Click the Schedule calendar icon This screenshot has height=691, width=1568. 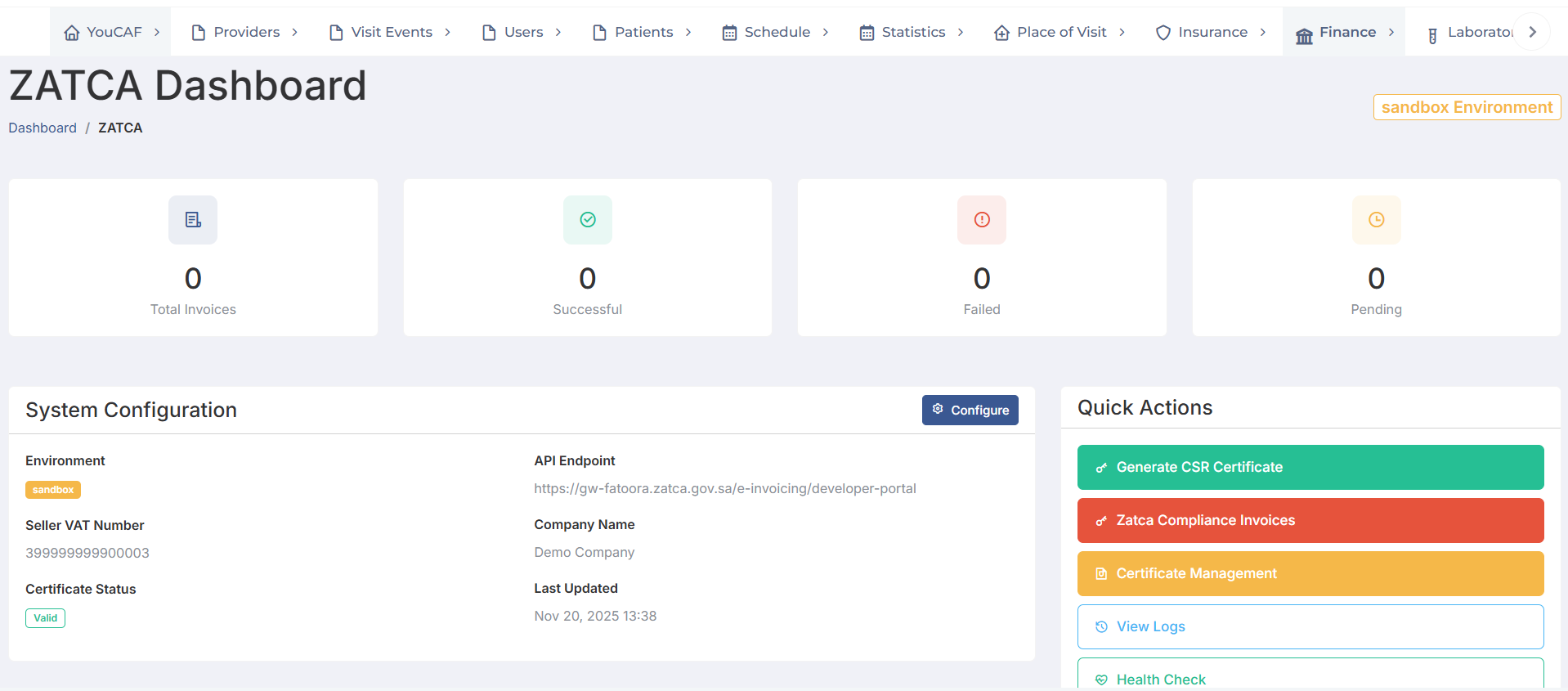729,33
